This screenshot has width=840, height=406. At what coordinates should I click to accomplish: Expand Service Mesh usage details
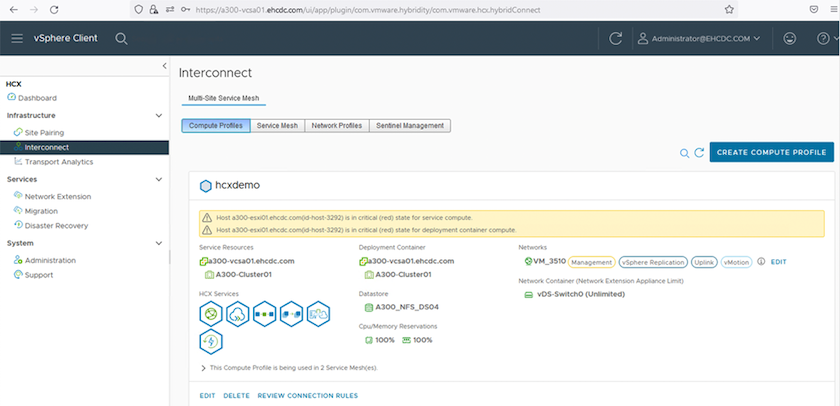[203, 368]
